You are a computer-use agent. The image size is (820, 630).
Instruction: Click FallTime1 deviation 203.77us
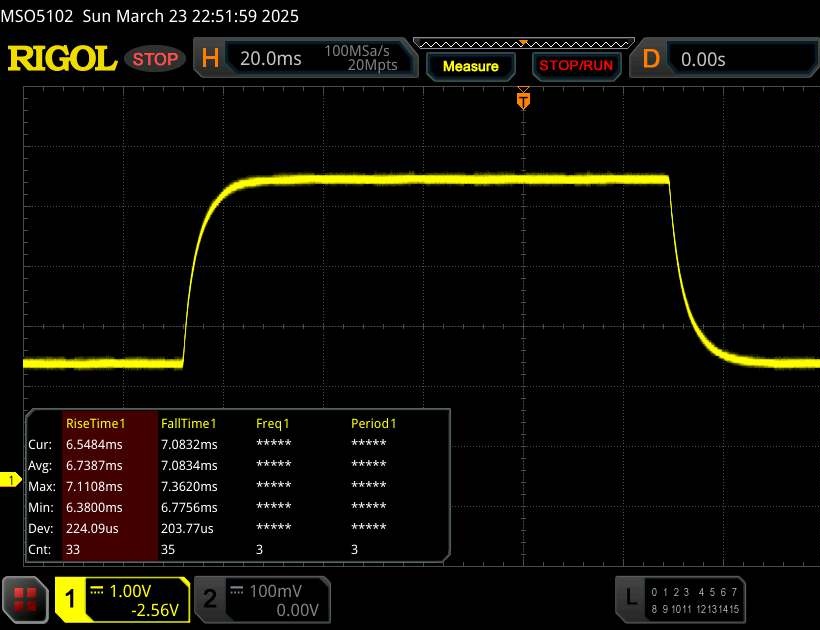click(187, 528)
